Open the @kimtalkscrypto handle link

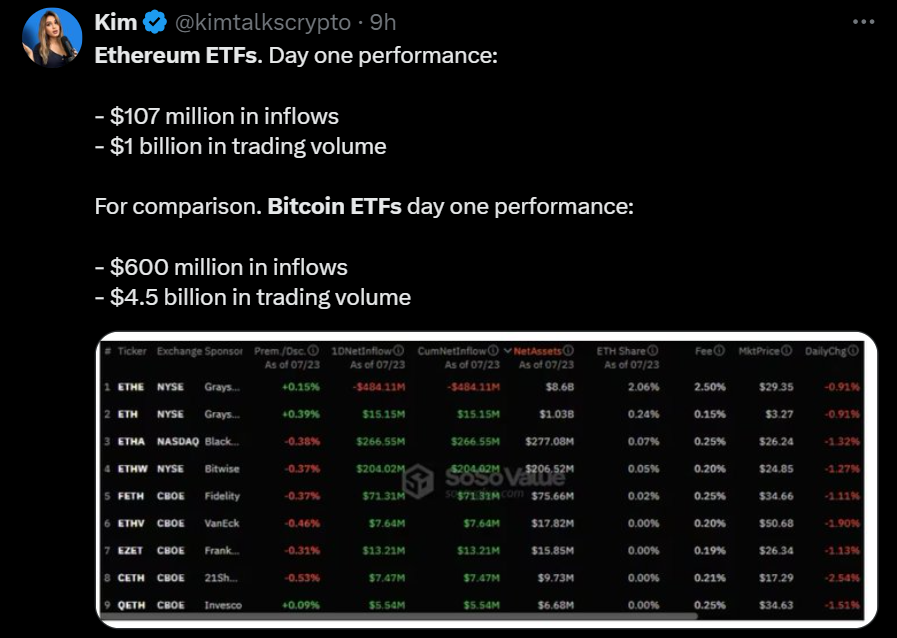[263, 22]
